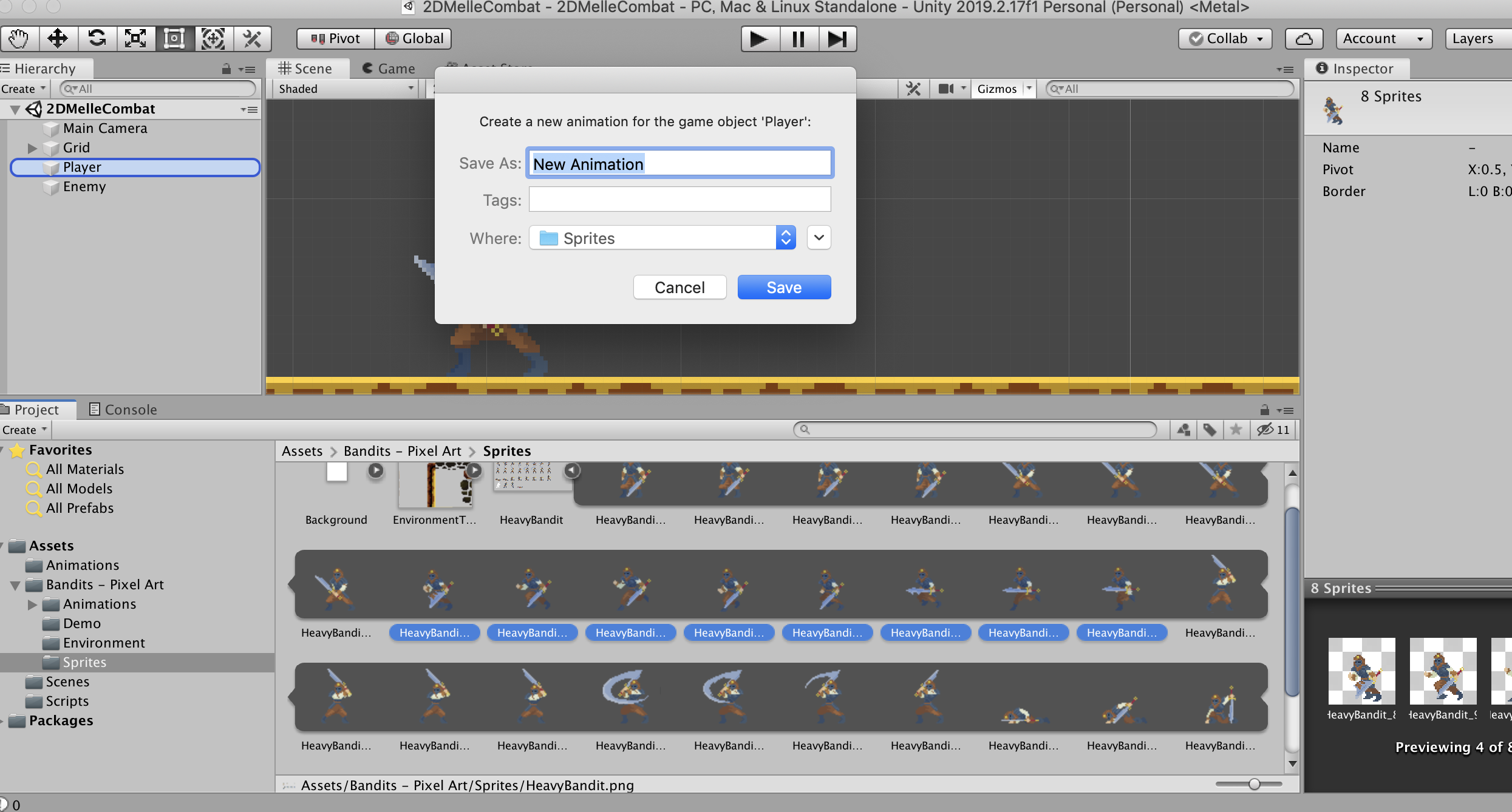
Task: Open the Gizmos dropdown arrow
Action: pyautogui.click(x=1029, y=89)
